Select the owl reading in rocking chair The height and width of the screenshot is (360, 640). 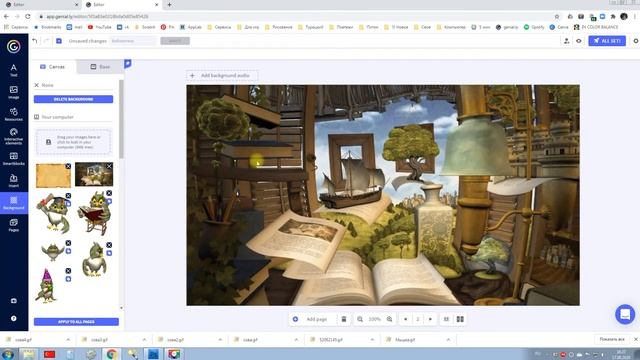[x=95, y=213]
